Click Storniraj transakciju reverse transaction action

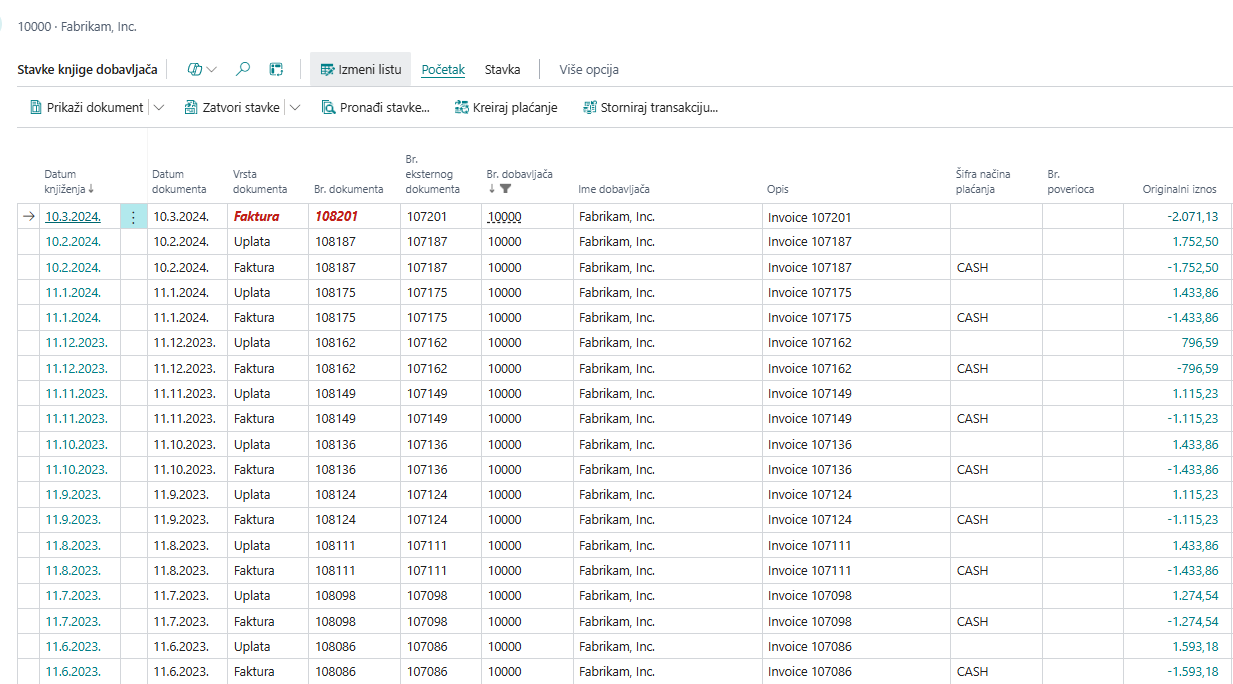(651, 107)
